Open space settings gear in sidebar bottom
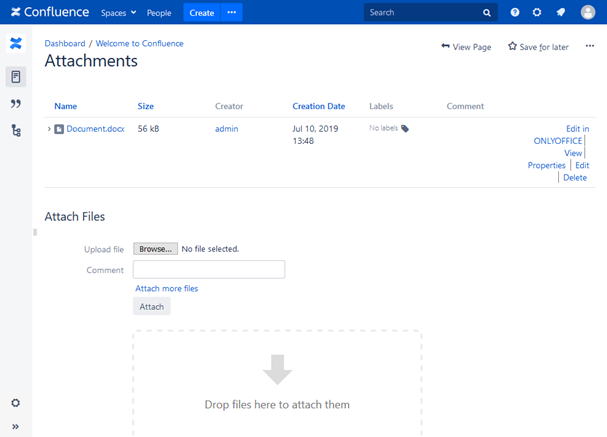This screenshot has height=437, width=607. tap(15, 403)
